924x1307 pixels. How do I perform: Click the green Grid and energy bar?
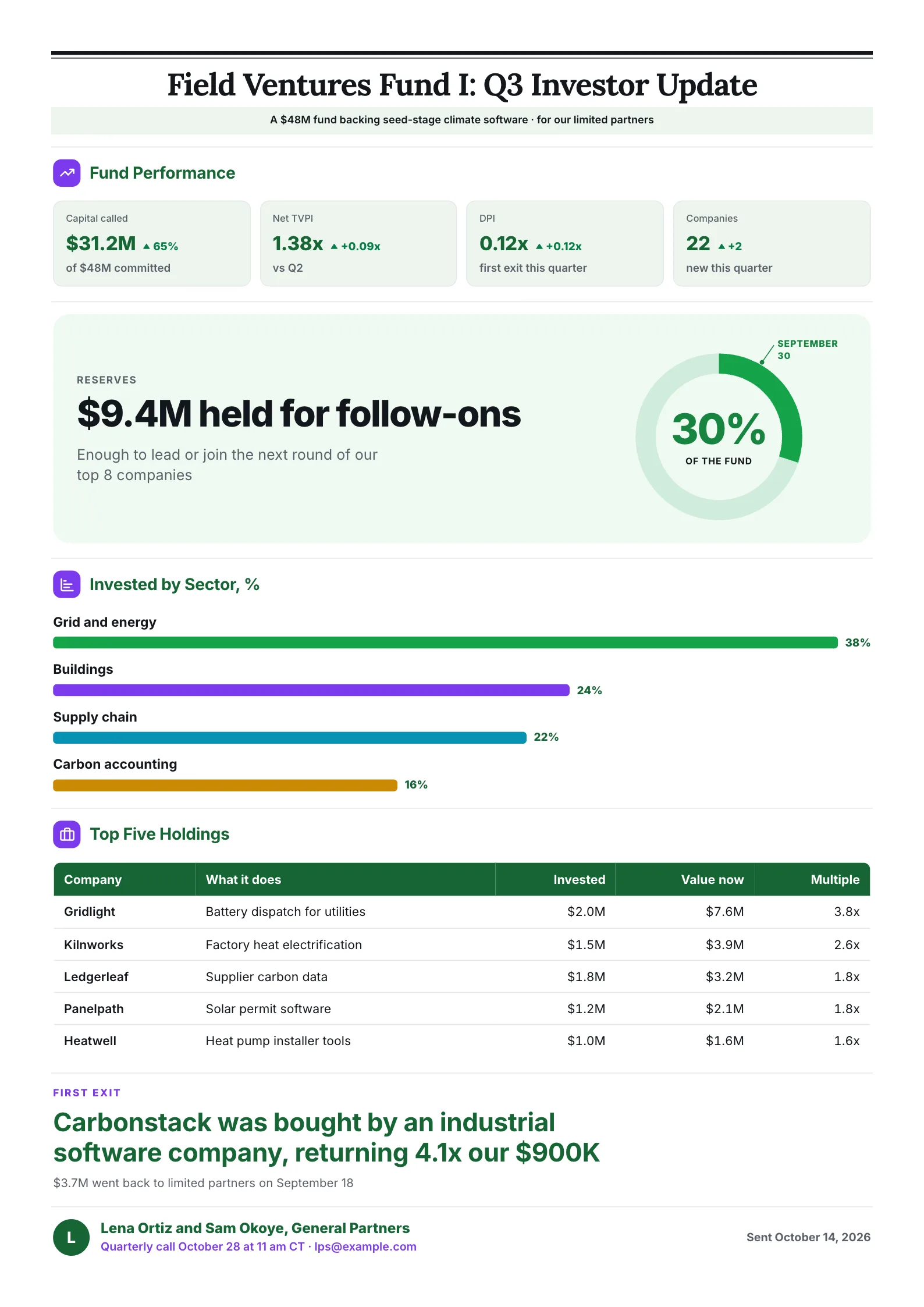pyautogui.click(x=445, y=642)
